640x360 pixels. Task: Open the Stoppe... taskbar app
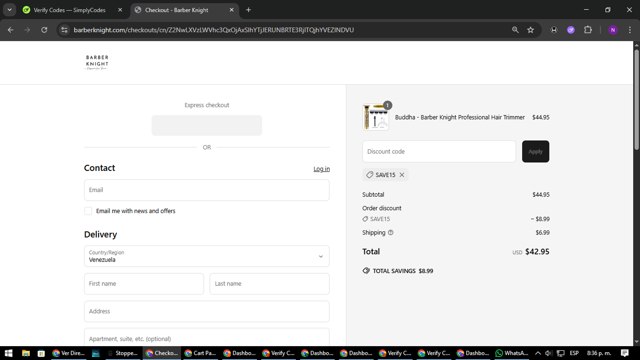123,353
